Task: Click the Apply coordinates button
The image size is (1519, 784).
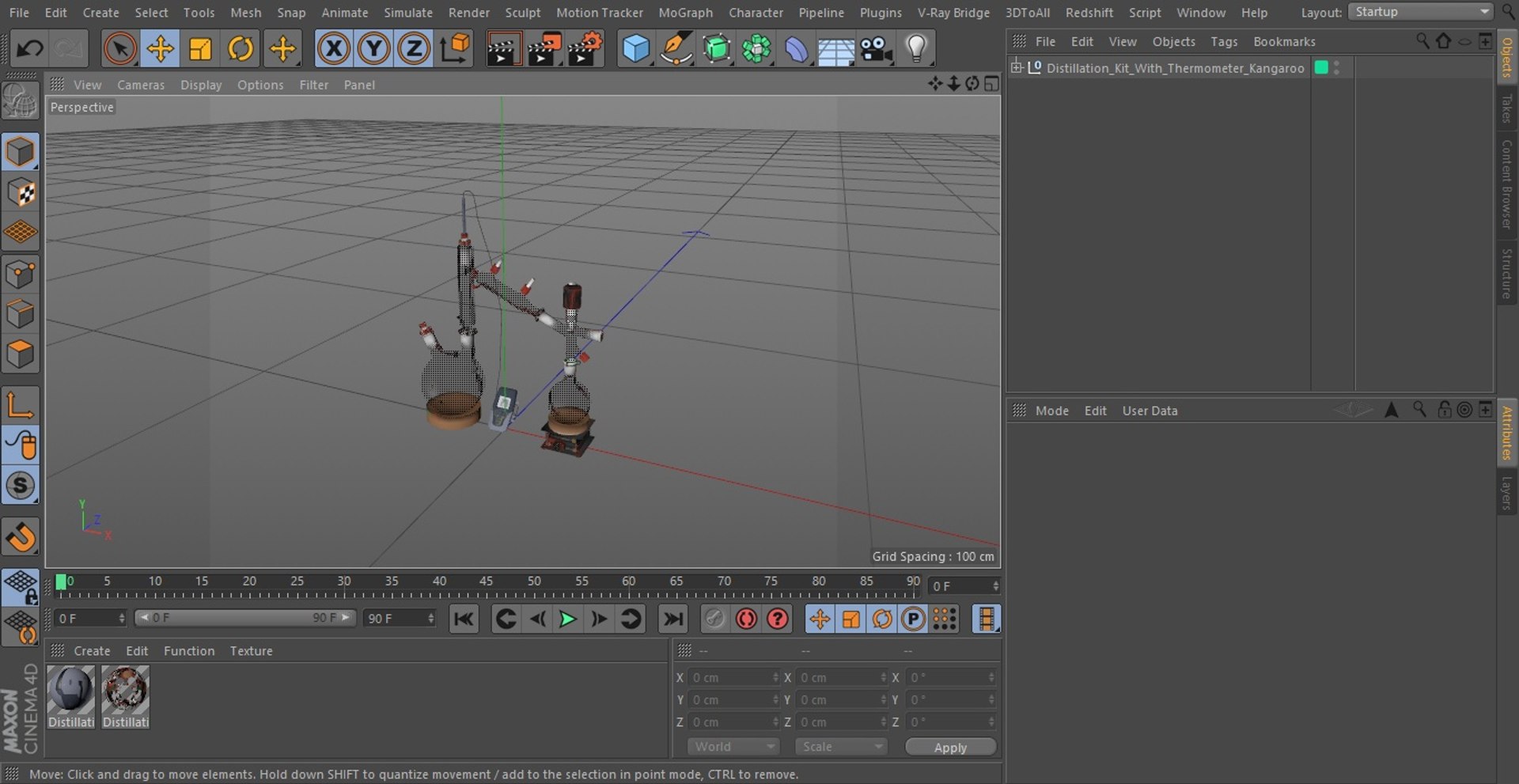Action: [x=950, y=747]
